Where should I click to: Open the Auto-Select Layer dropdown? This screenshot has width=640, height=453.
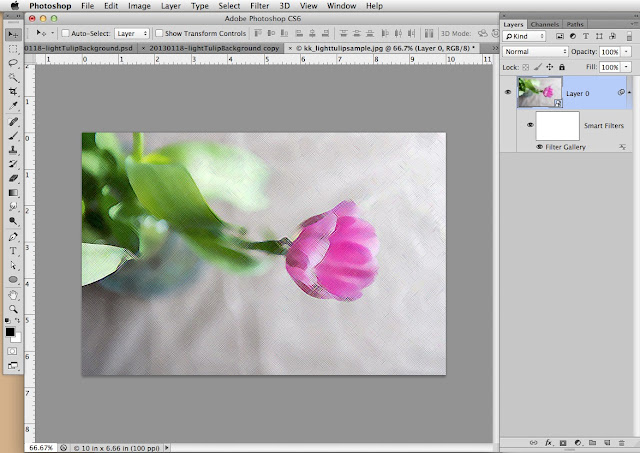[131, 33]
